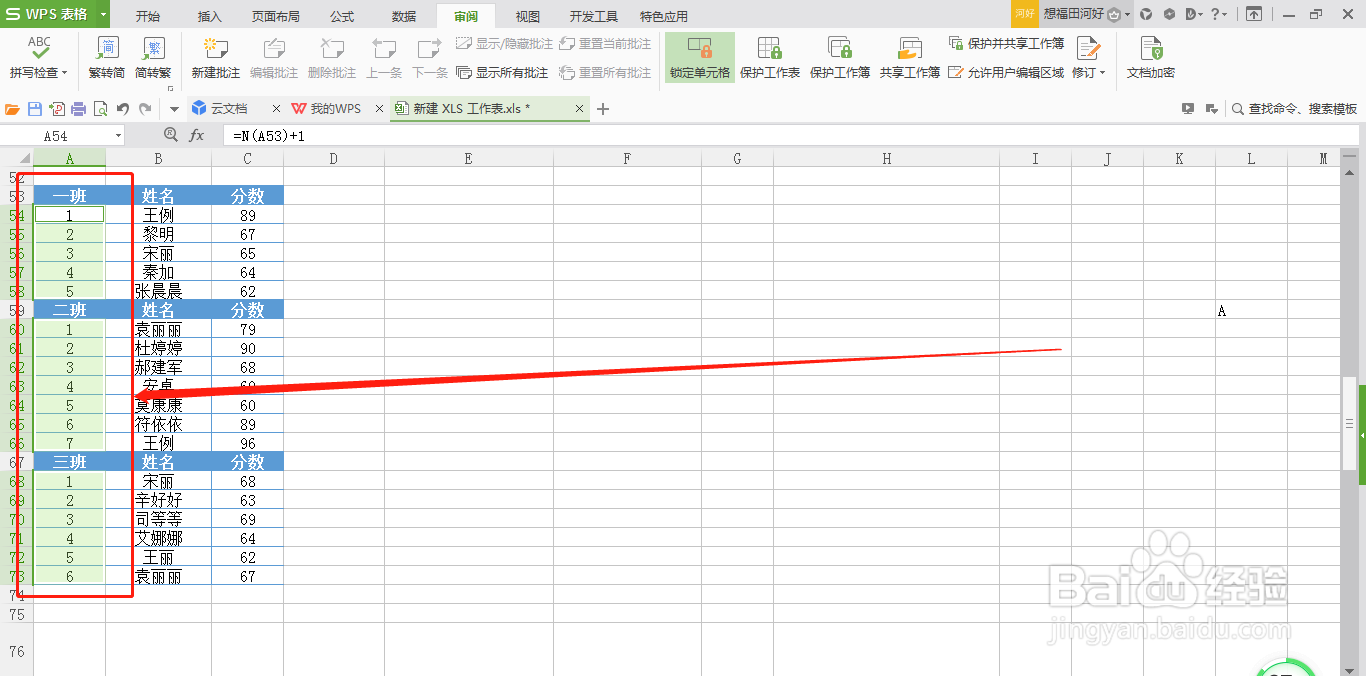Select the cell 三班
Screen dimensions: 1366x676
69,463
